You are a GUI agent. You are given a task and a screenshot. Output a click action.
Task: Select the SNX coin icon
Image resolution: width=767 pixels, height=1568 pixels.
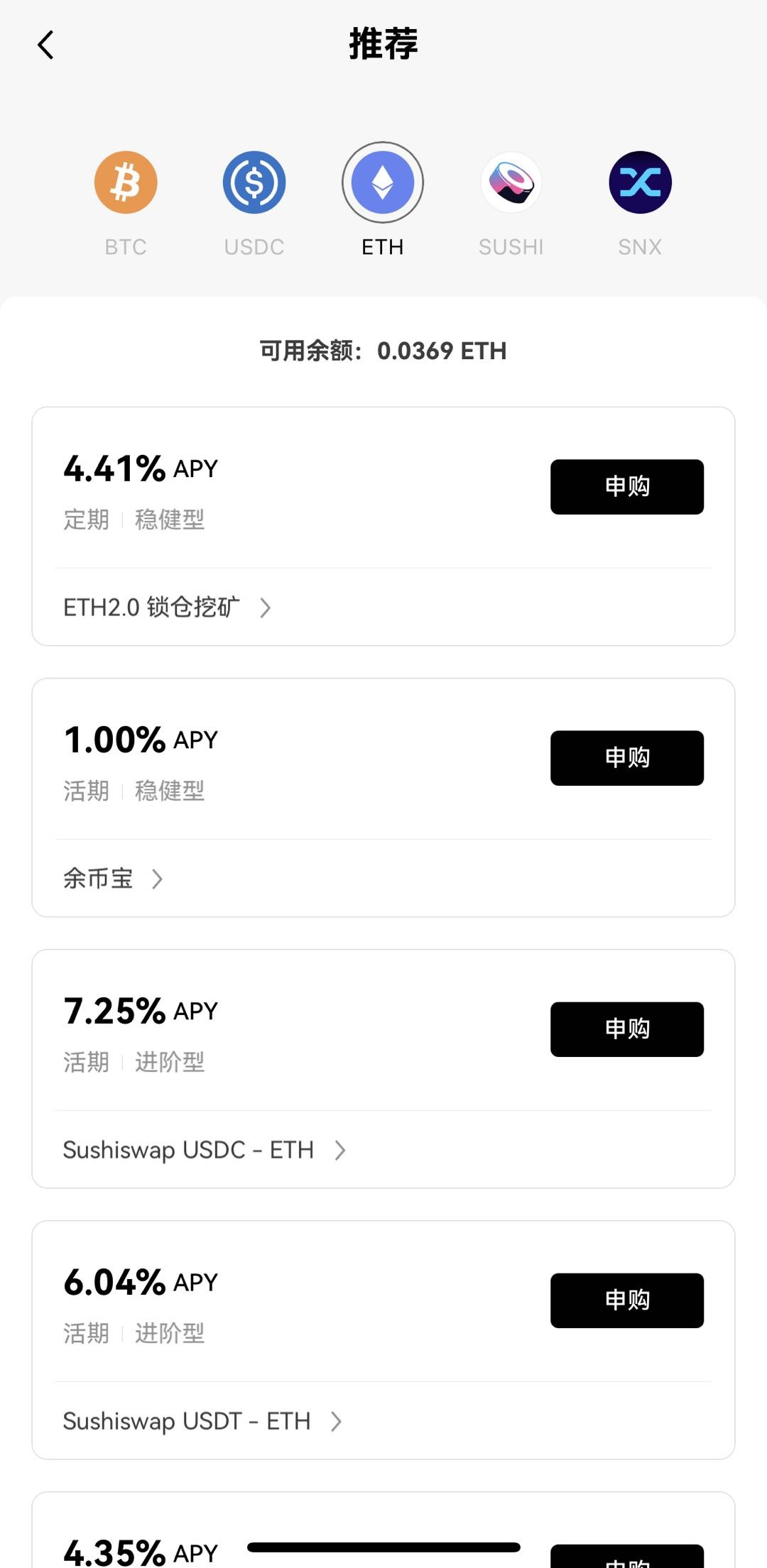(x=640, y=182)
